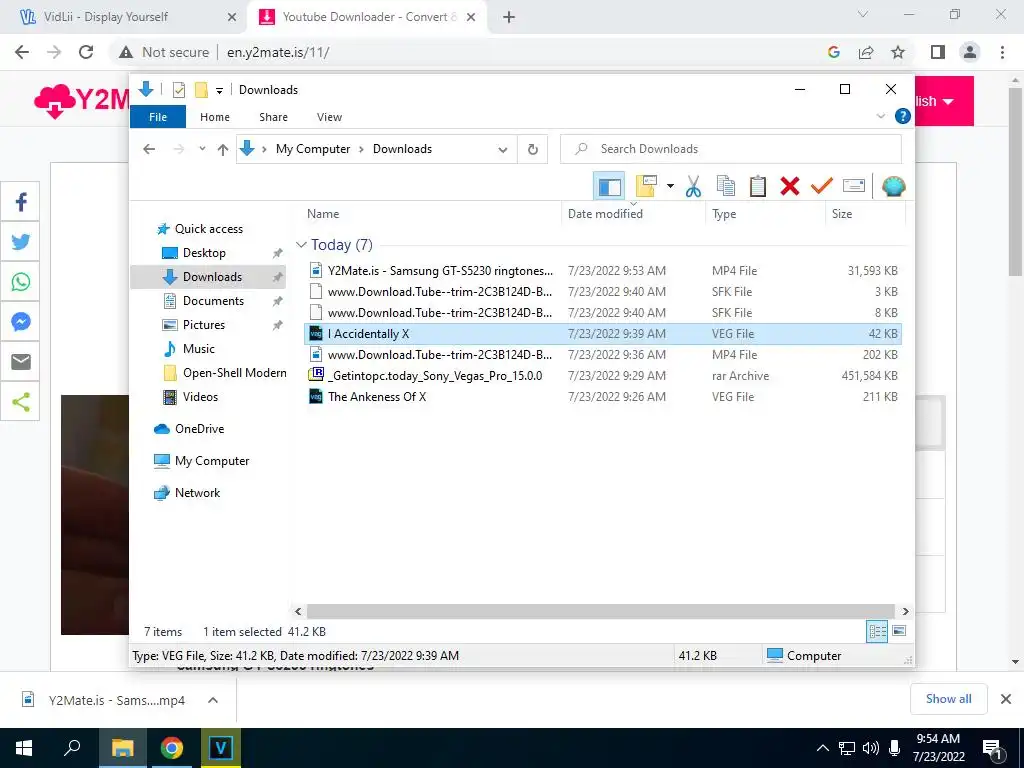Share page on Facebook sidebar icon
This screenshot has width=1024, height=768.
point(20,202)
